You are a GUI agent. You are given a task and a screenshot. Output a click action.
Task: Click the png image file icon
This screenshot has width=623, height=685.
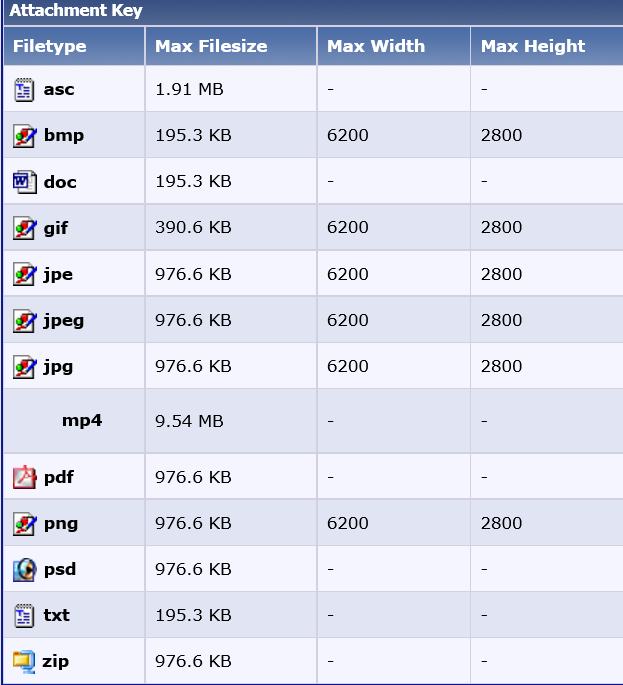25,523
